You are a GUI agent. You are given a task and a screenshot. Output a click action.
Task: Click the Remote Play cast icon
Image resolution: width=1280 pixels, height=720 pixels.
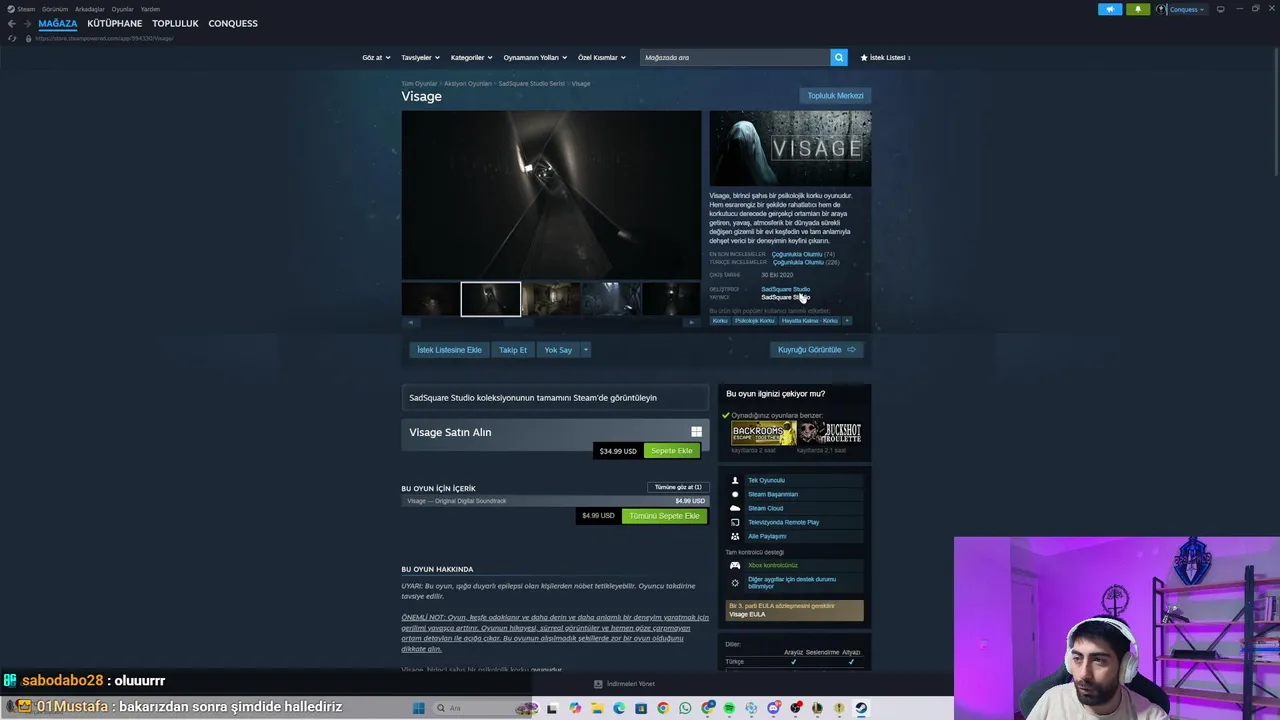click(x=735, y=522)
